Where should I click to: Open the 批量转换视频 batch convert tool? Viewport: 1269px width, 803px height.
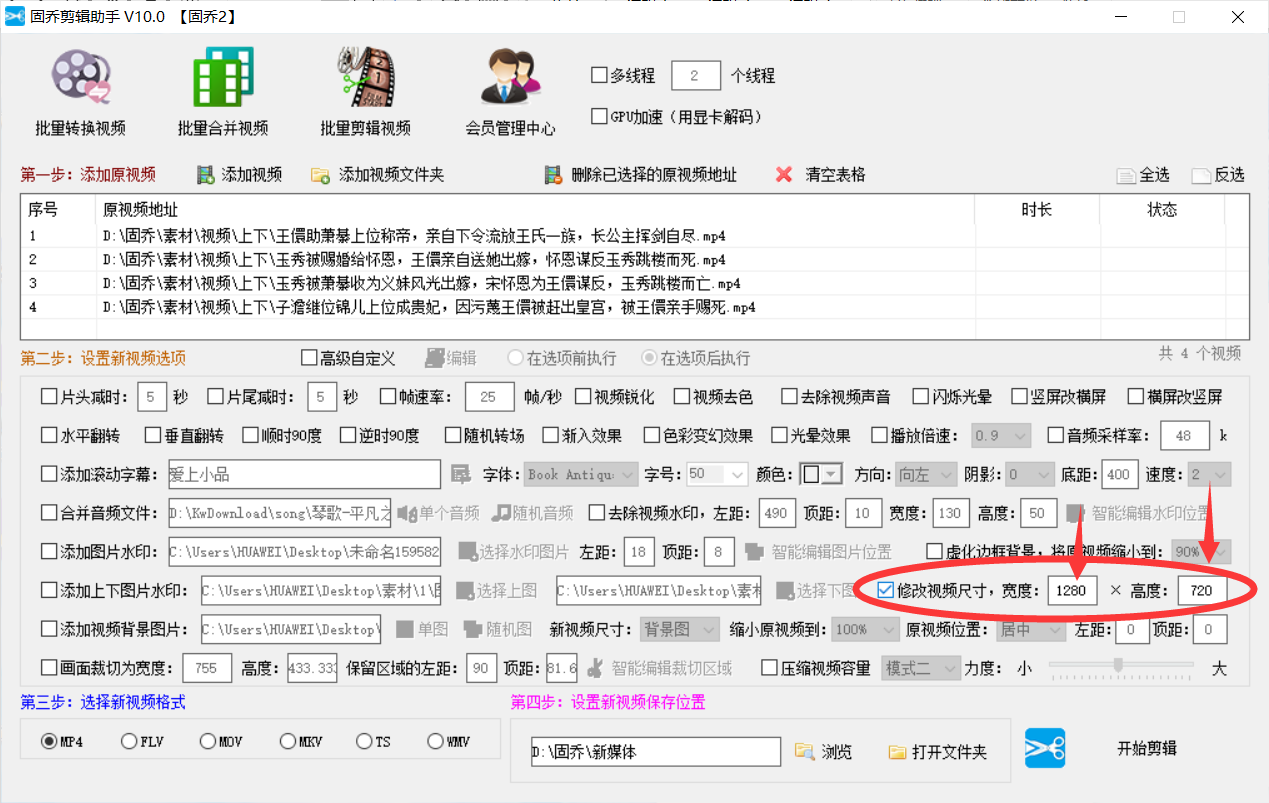pyautogui.click(x=79, y=90)
